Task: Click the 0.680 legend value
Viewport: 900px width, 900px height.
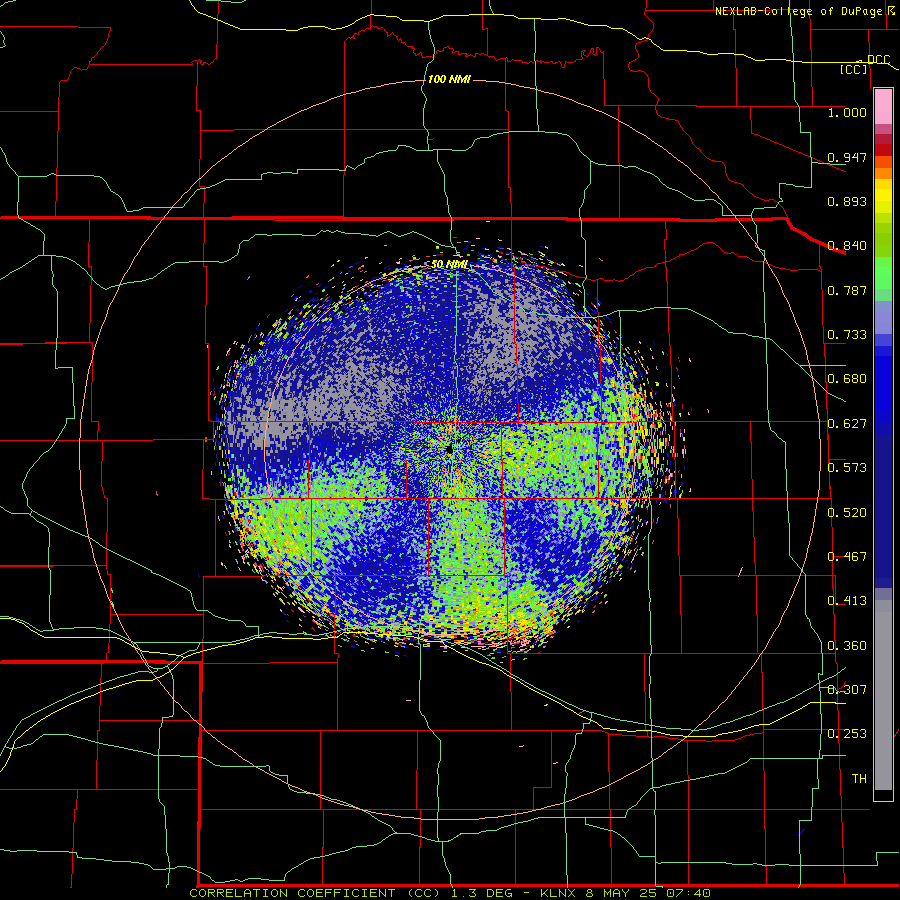Action: coord(847,379)
